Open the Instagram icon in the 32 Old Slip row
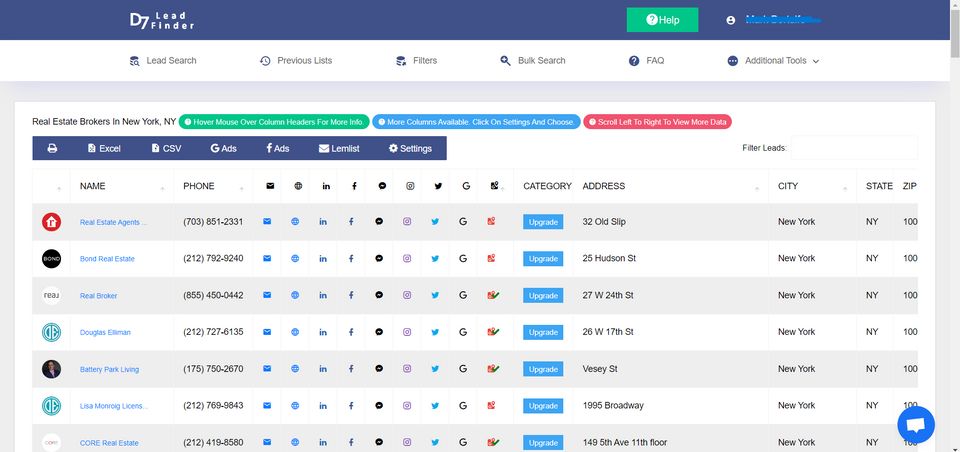 [407, 221]
